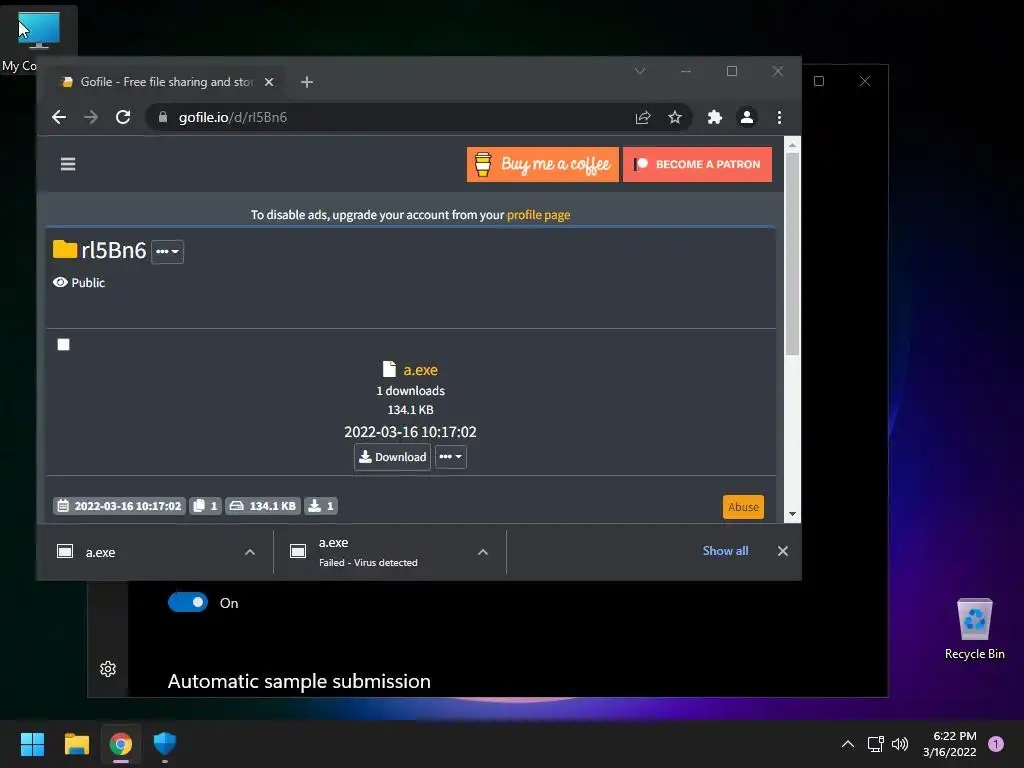Image resolution: width=1024 pixels, height=768 pixels.
Task: Click the a.exe file name link
Action: [x=421, y=370]
